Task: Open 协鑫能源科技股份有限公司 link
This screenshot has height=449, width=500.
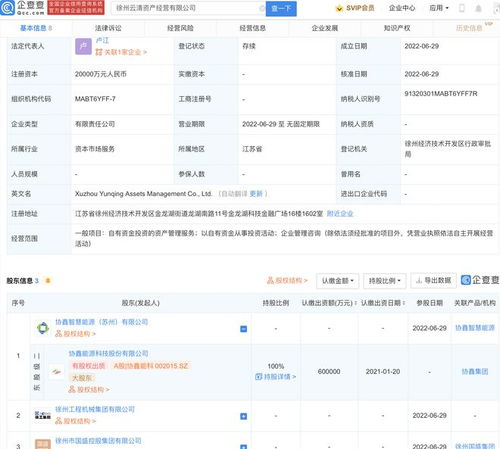Action: 109,353
